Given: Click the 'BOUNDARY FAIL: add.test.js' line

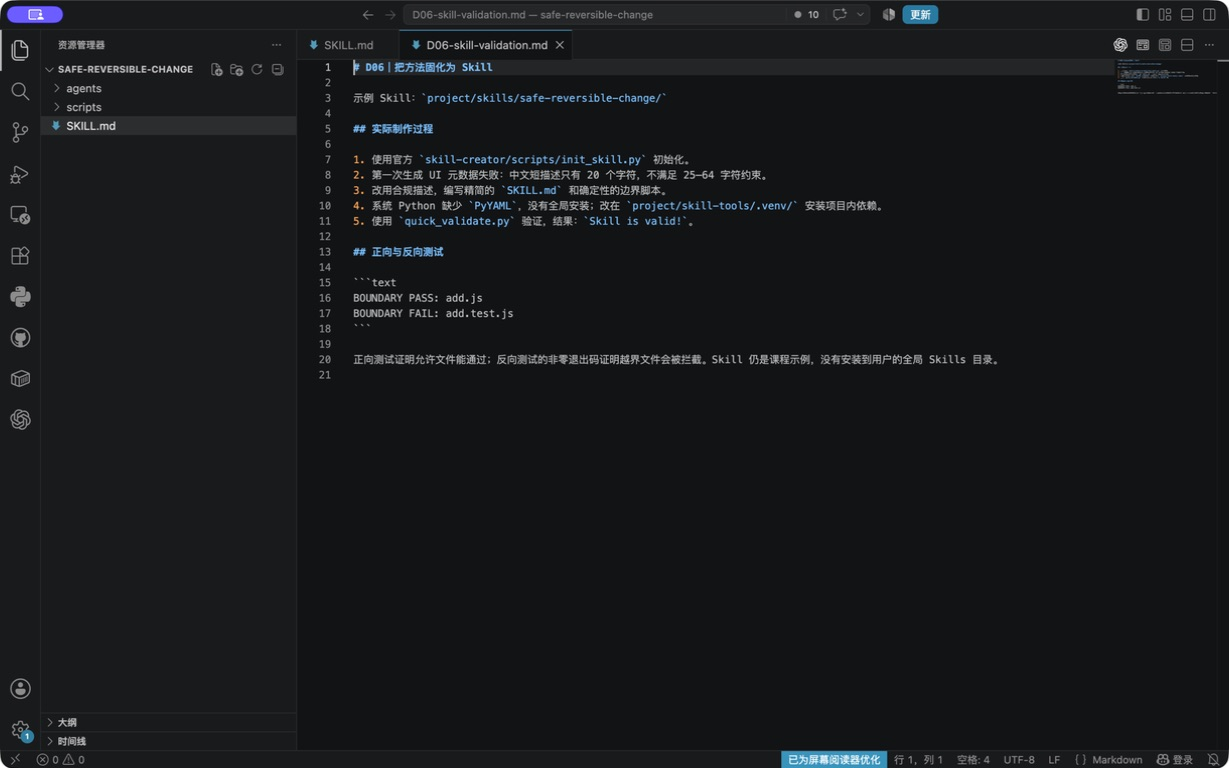Looking at the screenshot, I should 433,313.
